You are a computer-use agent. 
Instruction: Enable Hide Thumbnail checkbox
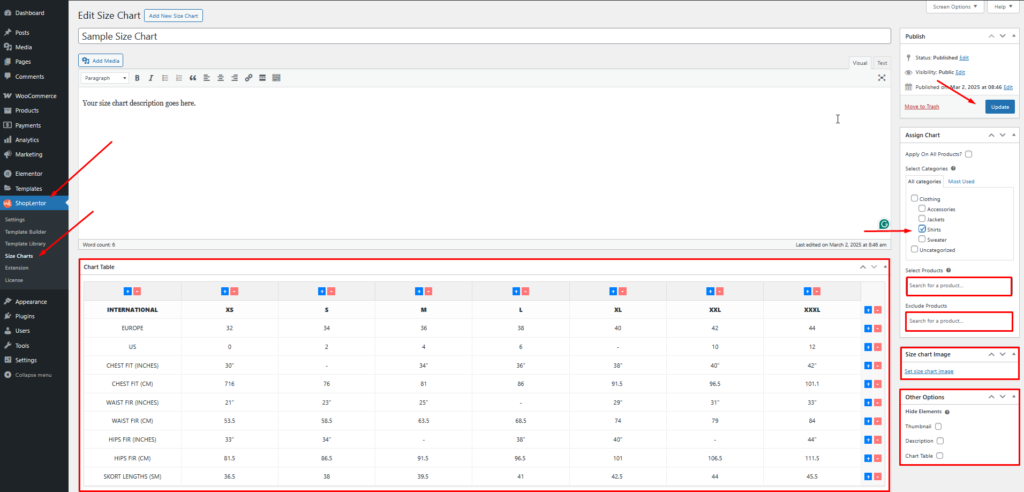click(938, 426)
